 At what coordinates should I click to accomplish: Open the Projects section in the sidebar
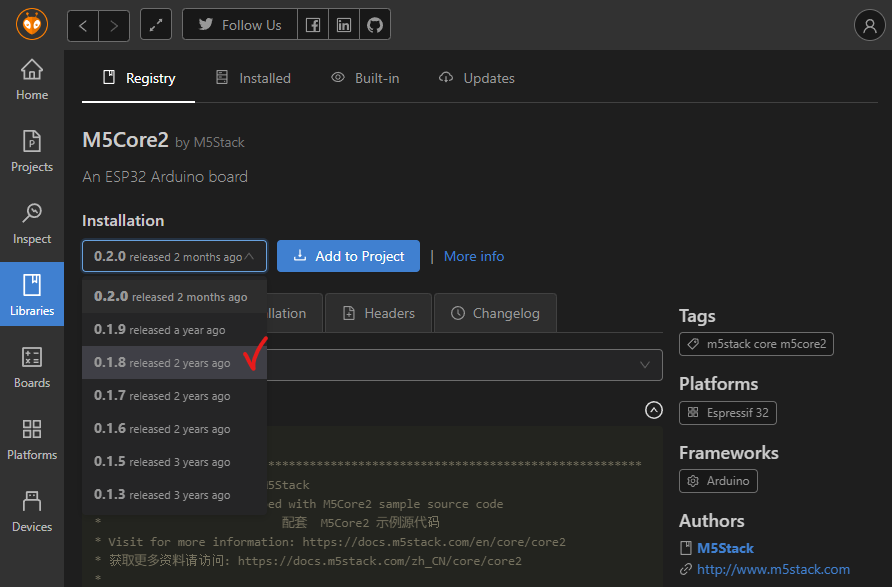pos(31,152)
